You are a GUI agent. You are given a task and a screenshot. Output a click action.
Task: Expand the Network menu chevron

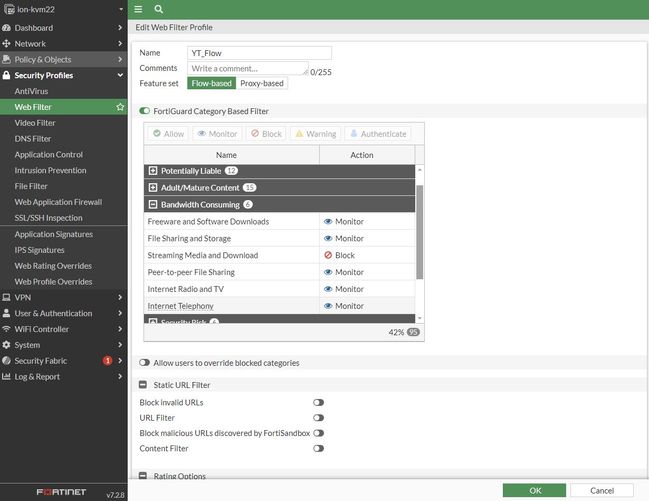120,43
